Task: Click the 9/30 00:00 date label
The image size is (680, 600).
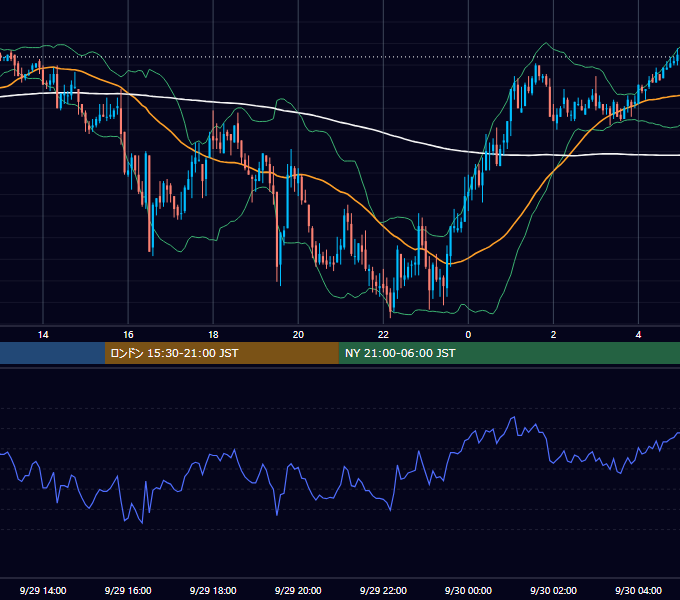Action: pos(468,590)
